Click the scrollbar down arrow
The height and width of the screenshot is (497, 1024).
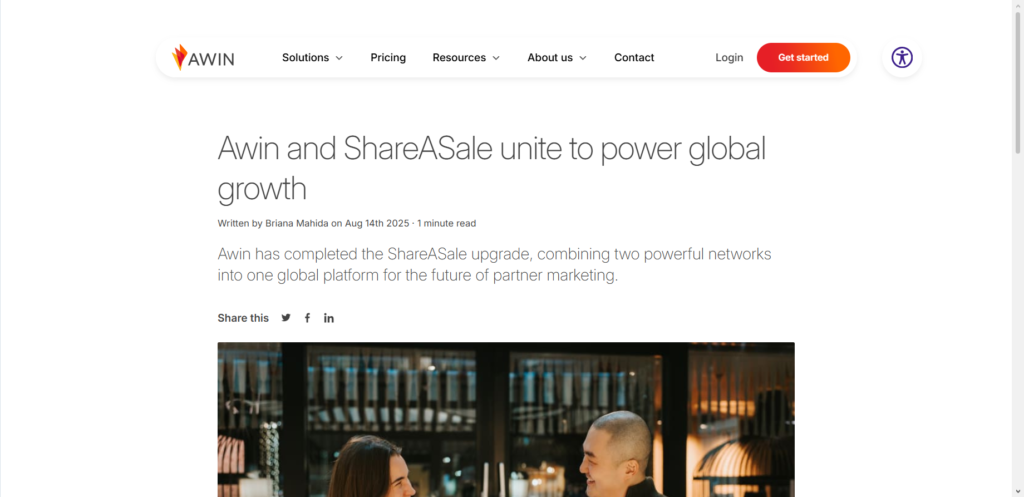1017,491
